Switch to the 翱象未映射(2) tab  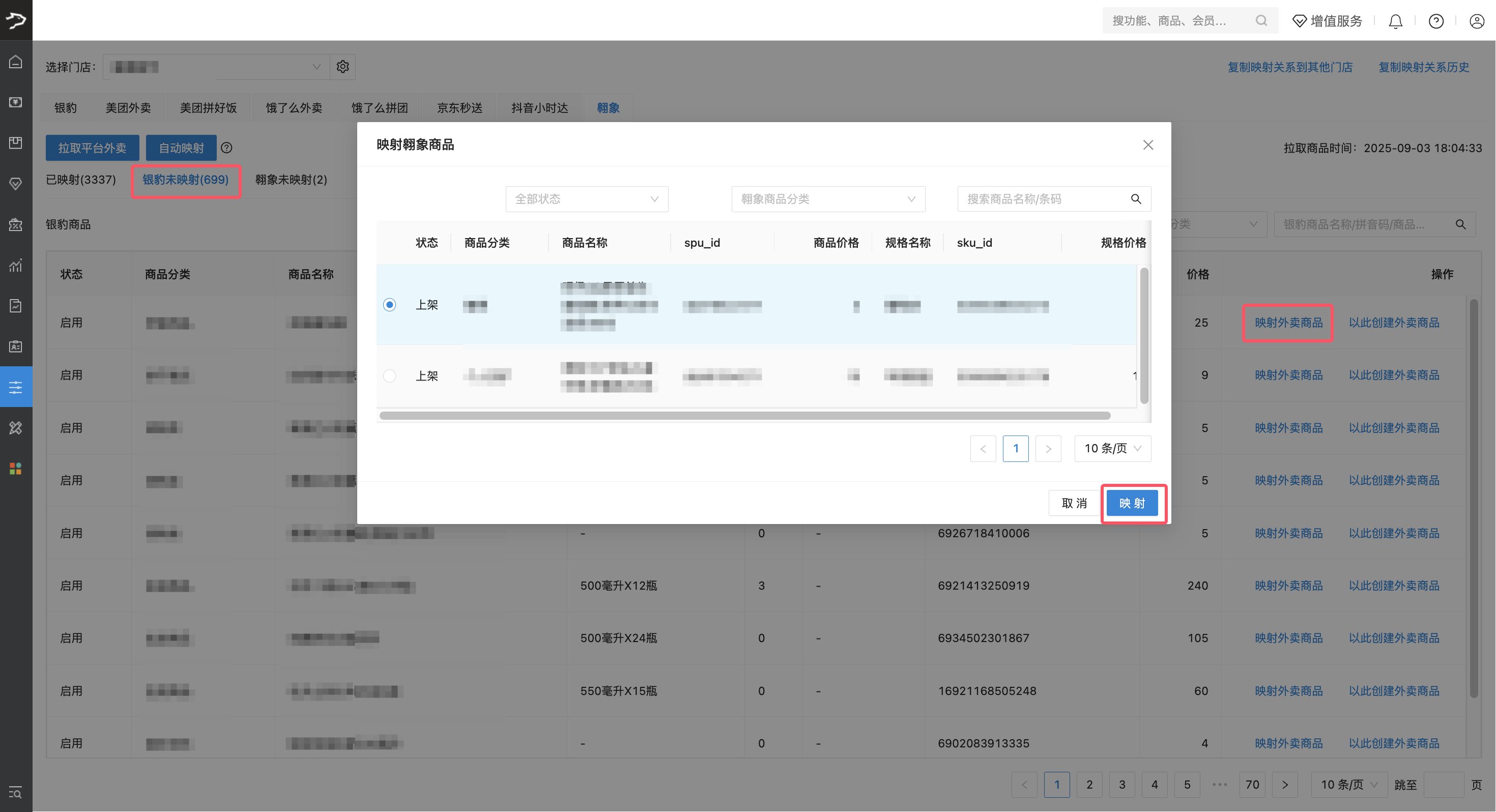pos(291,180)
